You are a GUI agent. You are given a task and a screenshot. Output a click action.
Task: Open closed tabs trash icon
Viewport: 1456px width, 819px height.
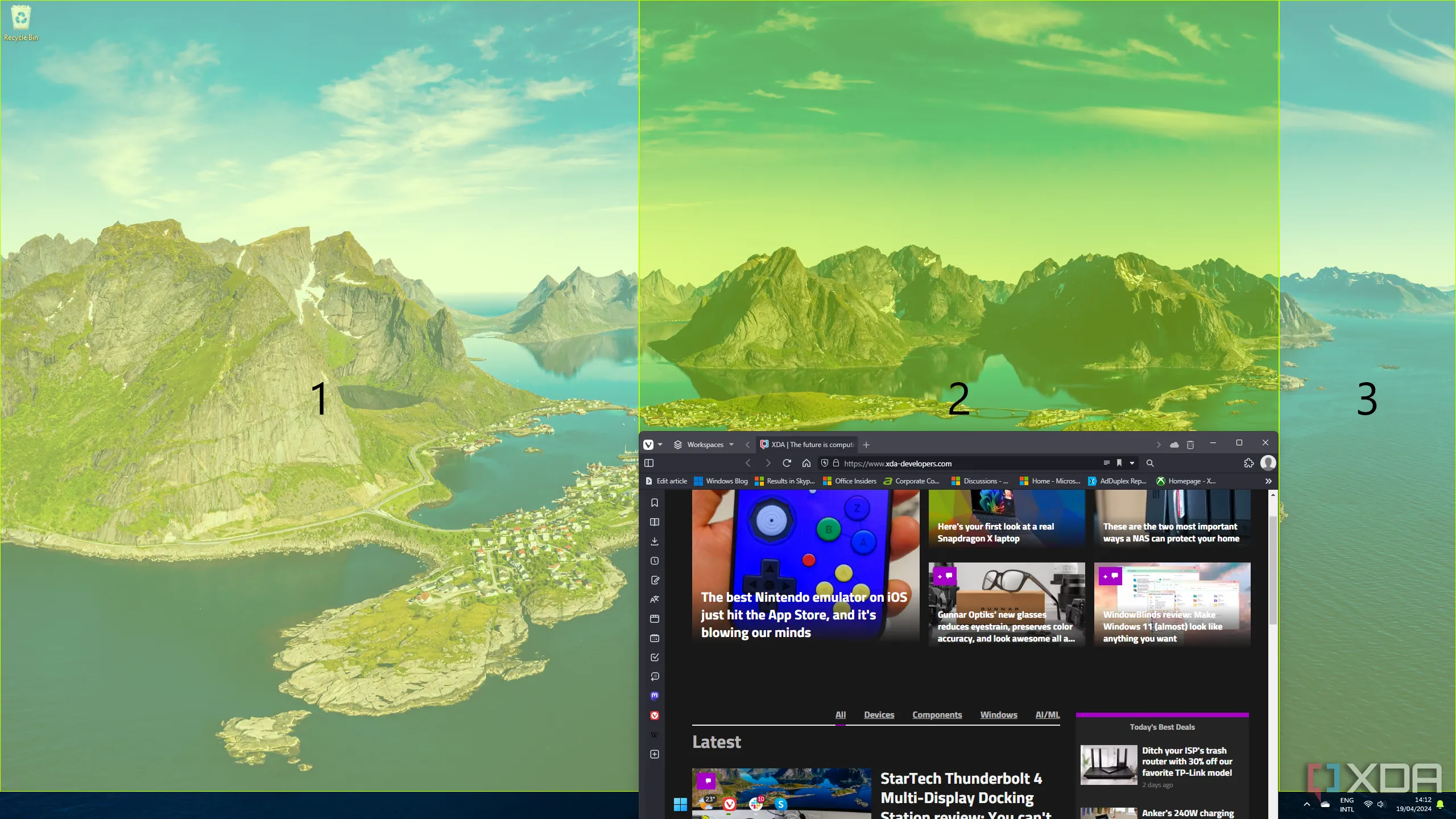[x=1190, y=445]
